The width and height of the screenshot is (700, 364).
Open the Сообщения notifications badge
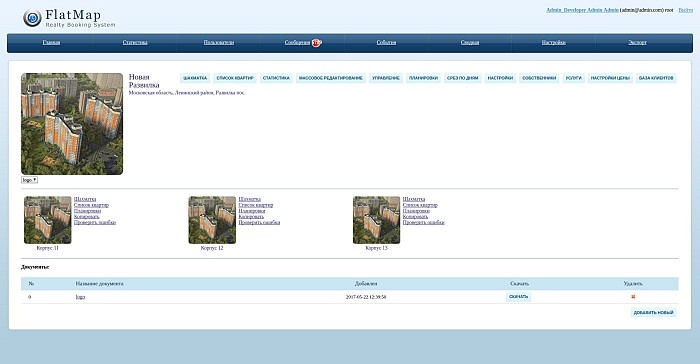tap(317, 42)
